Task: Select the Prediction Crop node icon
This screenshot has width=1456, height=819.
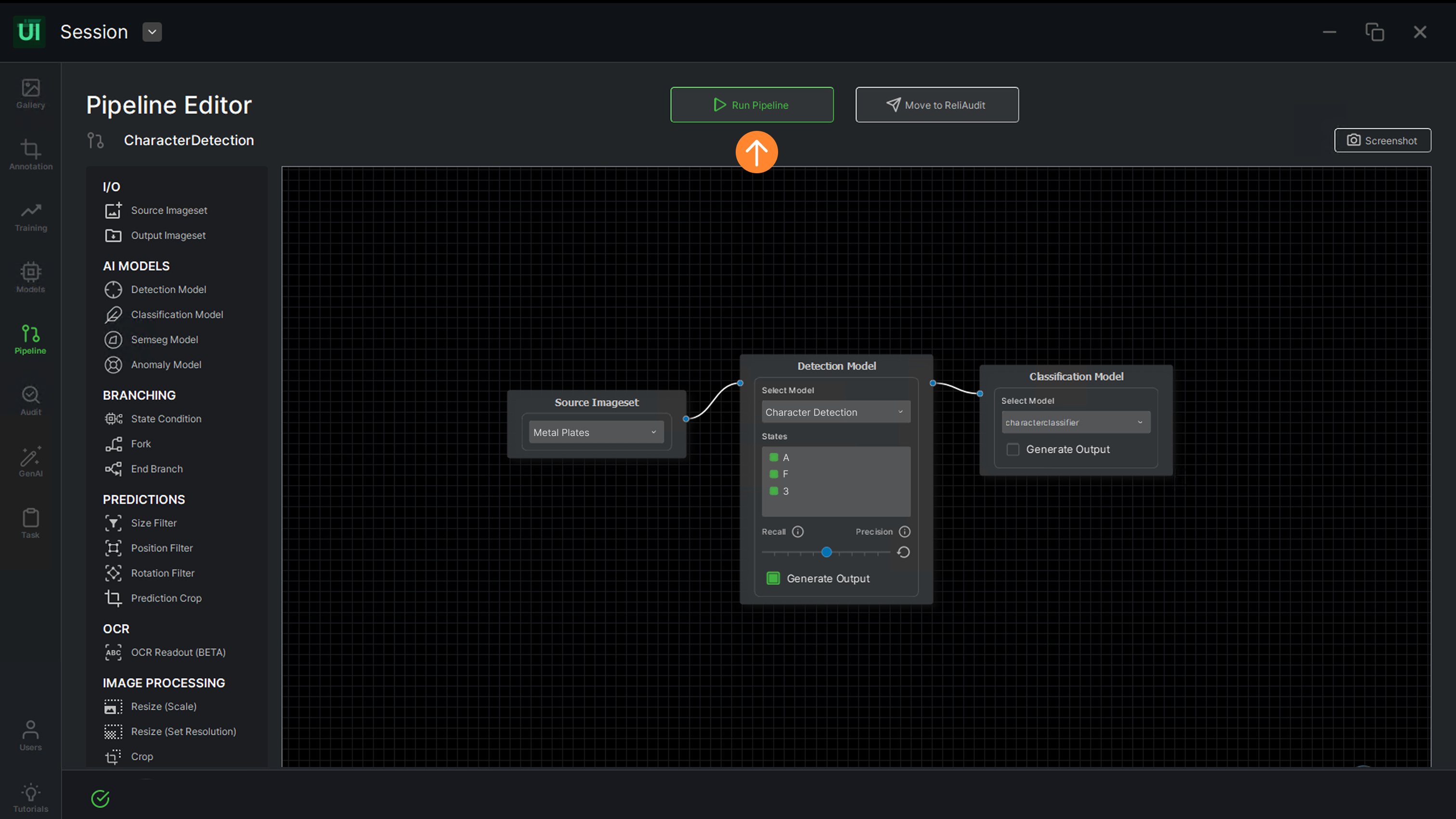Action: point(113,598)
